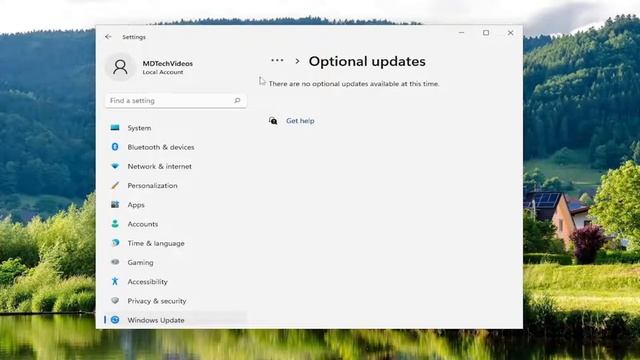This screenshot has height=360, width=640.
Task: Expand the breadcrumb ellipsis menu
Action: (277, 60)
